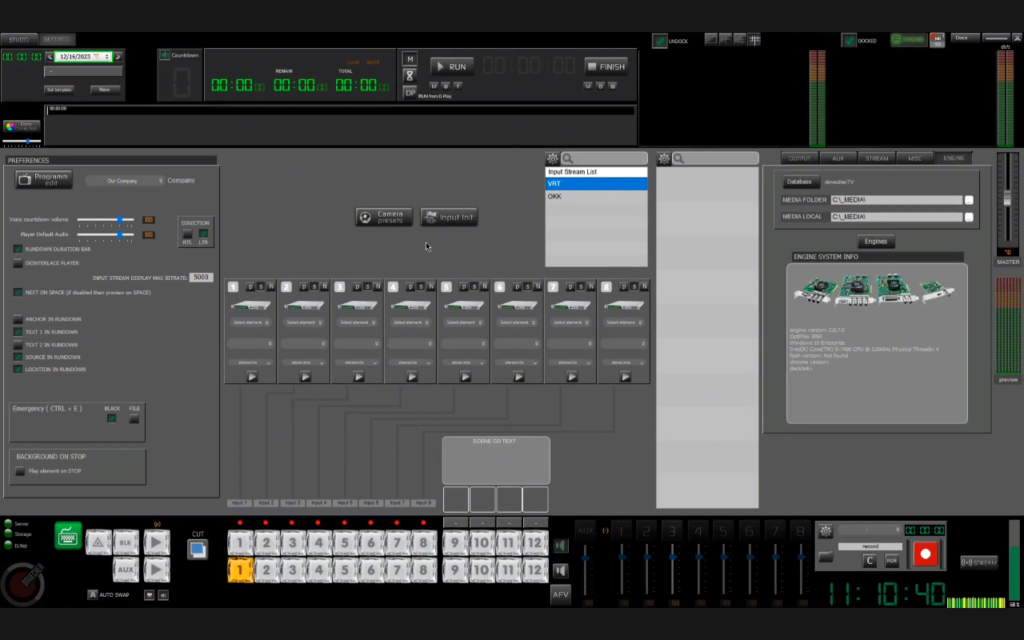
Task: Open the second list panel gear icon
Action: pos(664,158)
